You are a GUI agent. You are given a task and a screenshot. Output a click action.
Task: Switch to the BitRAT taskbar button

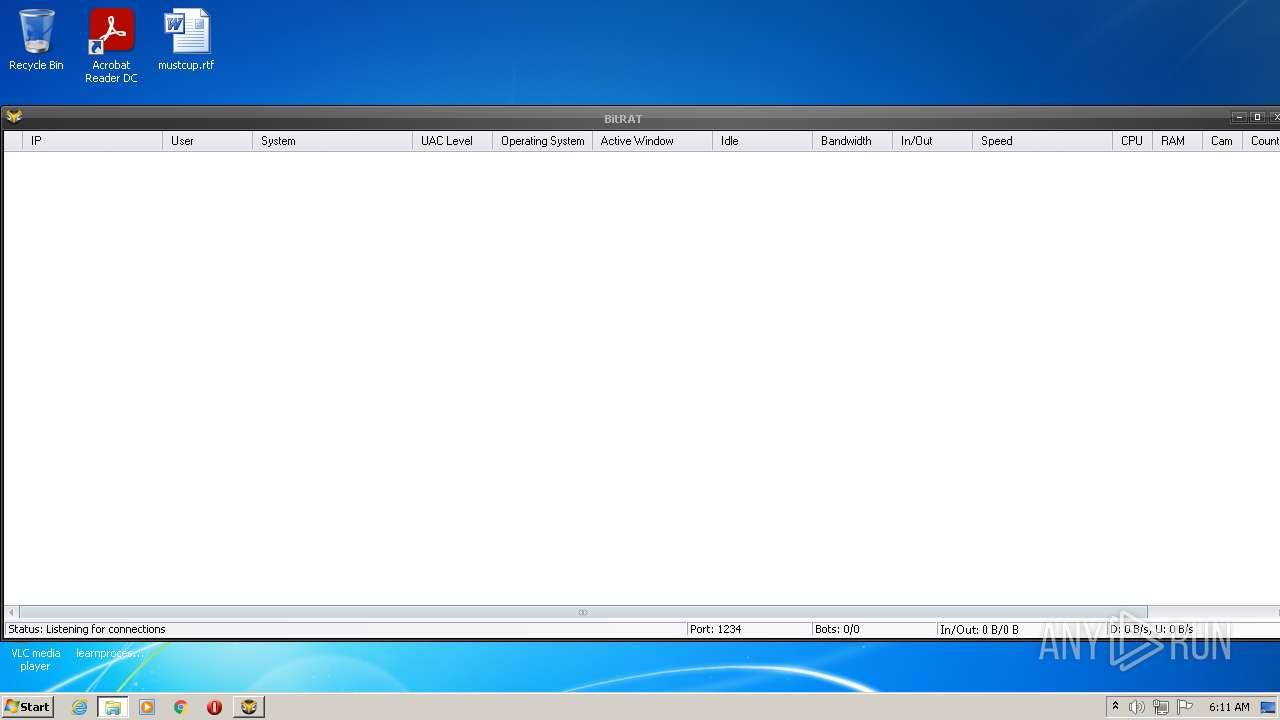pyautogui.click(x=249, y=707)
